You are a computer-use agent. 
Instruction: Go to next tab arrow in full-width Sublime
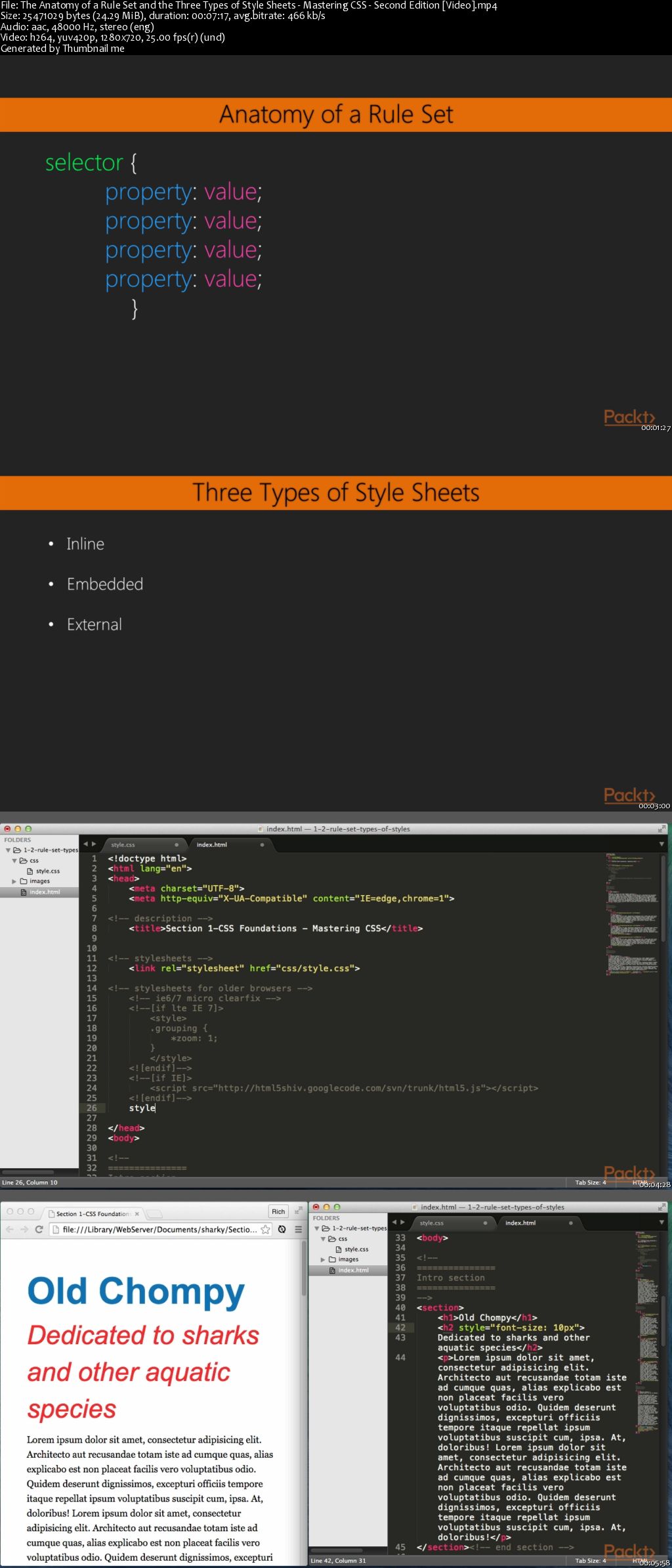94,844
